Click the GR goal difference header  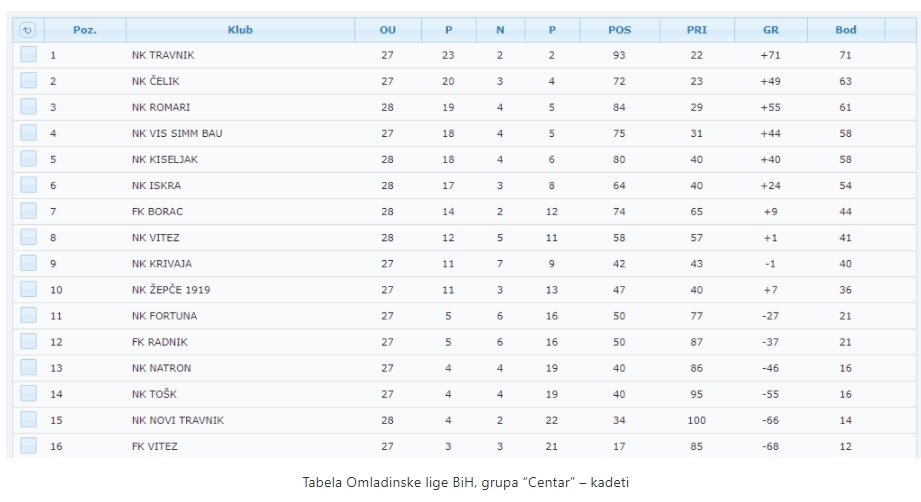coord(770,30)
